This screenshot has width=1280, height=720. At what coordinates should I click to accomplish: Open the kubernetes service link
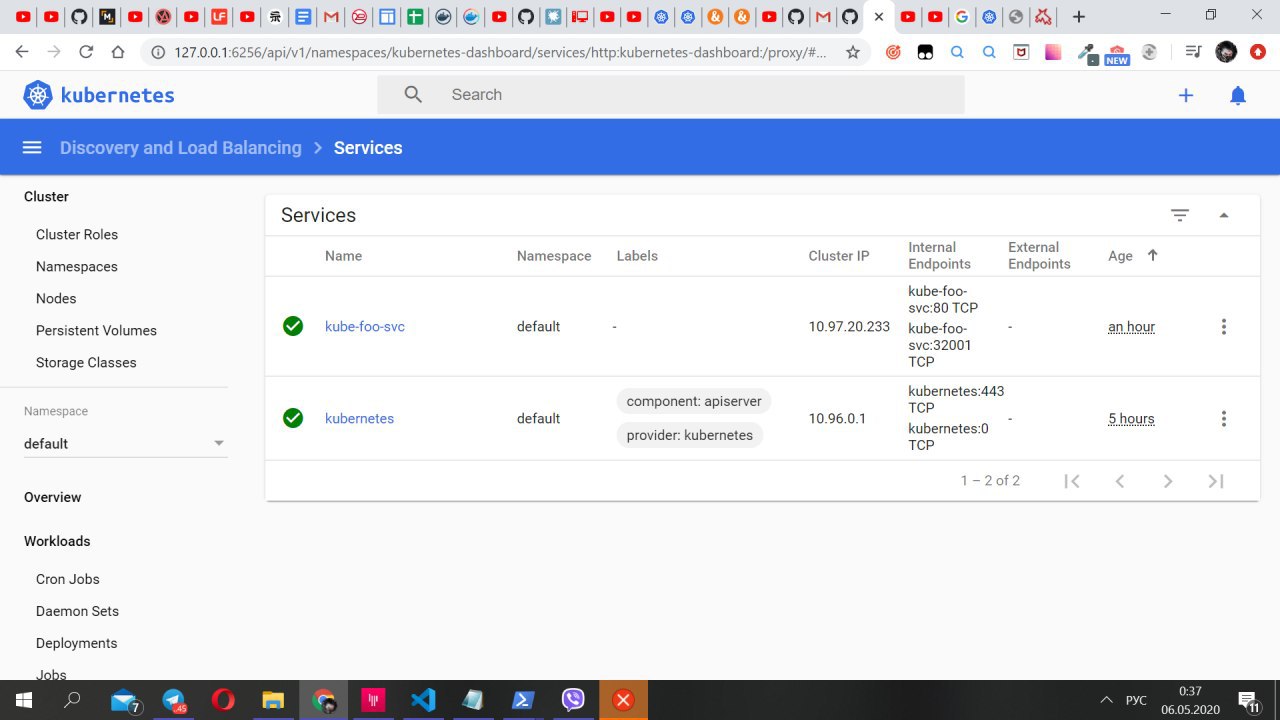(360, 419)
